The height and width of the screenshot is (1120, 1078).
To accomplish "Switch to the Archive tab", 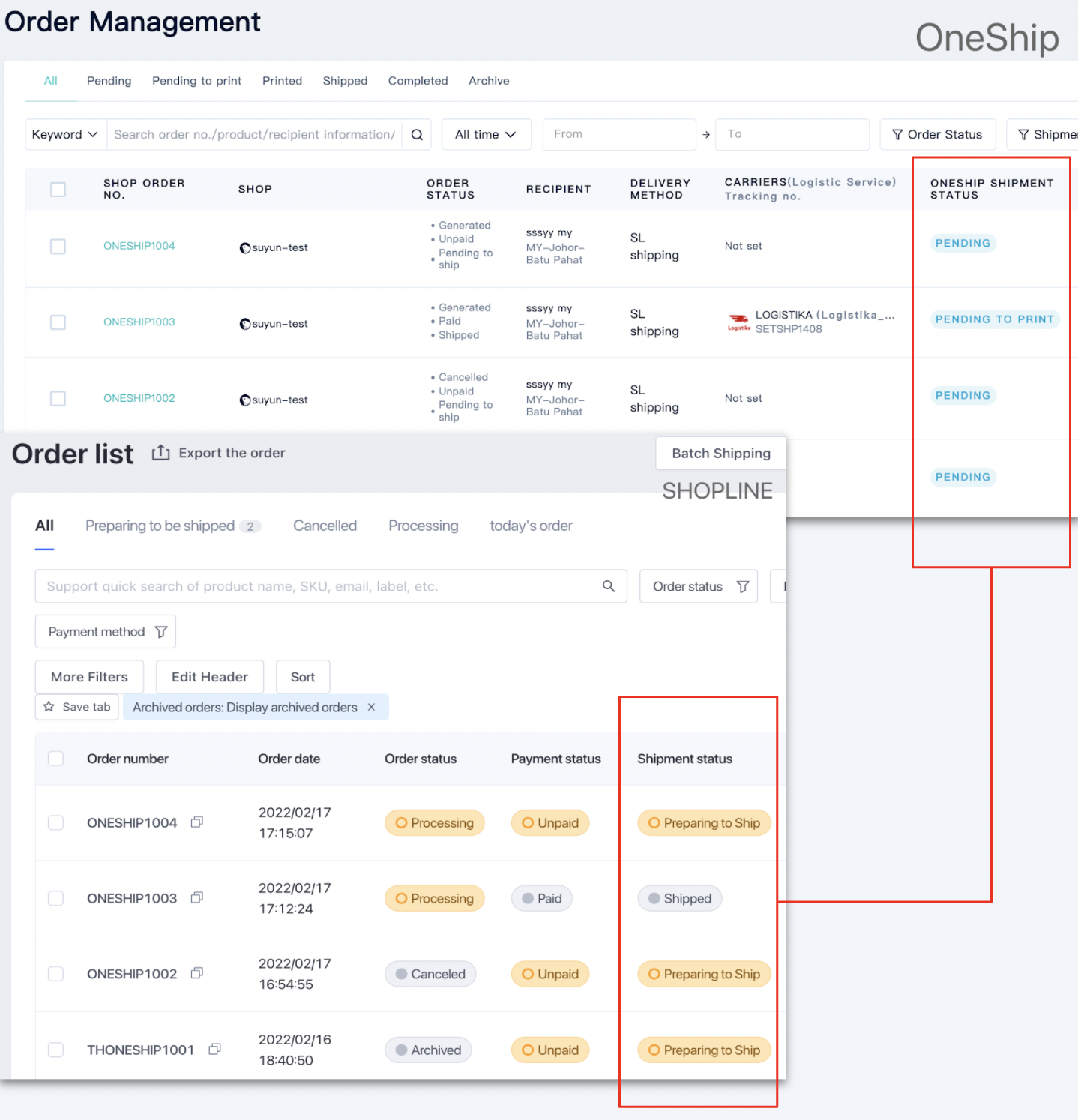I will click(x=489, y=81).
